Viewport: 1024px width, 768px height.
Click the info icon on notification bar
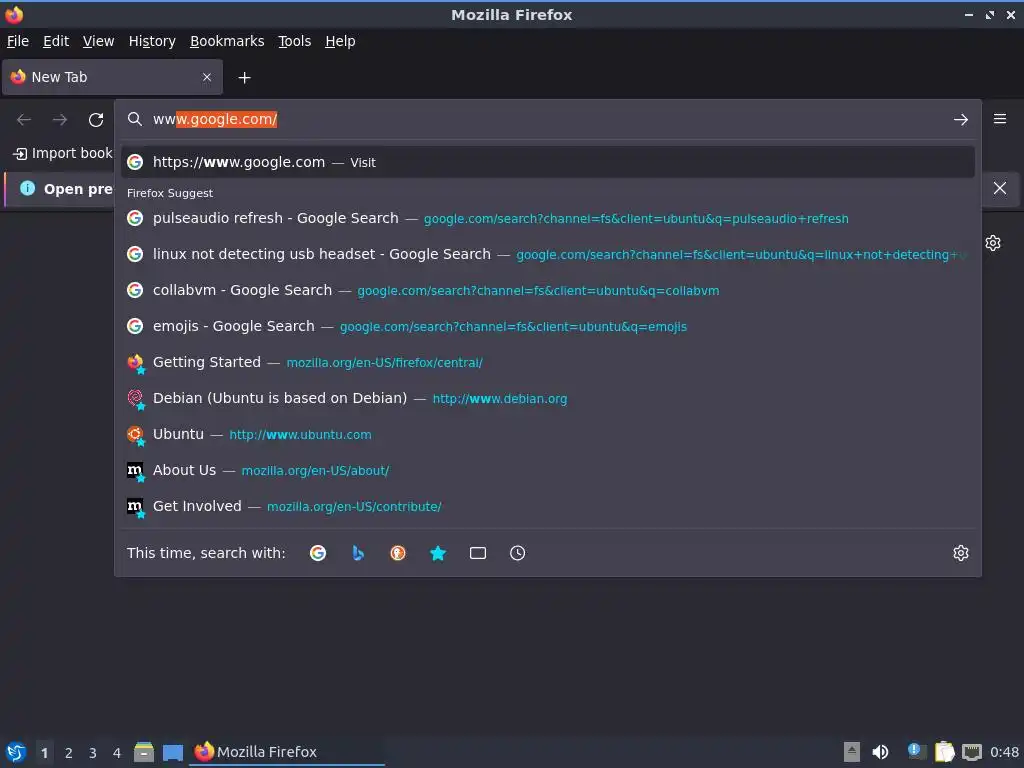click(x=27, y=188)
